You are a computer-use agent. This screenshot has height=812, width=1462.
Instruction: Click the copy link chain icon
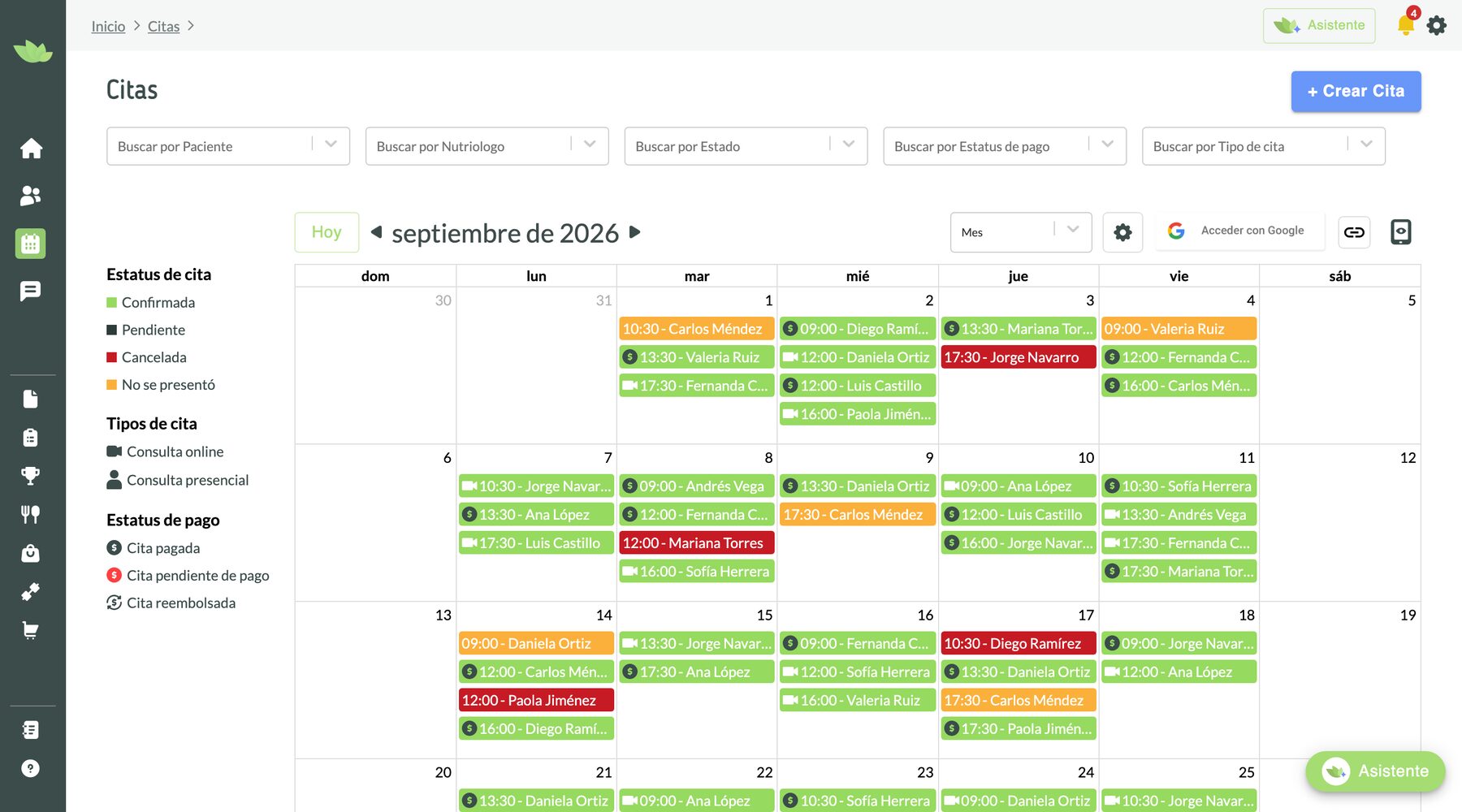1354,232
